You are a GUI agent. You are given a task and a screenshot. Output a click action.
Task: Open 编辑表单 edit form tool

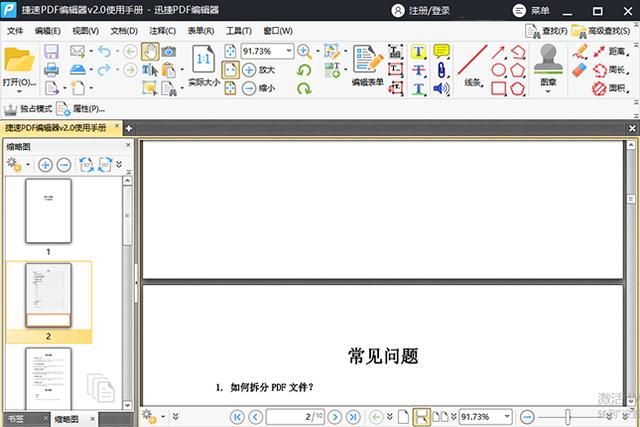tap(368, 65)
